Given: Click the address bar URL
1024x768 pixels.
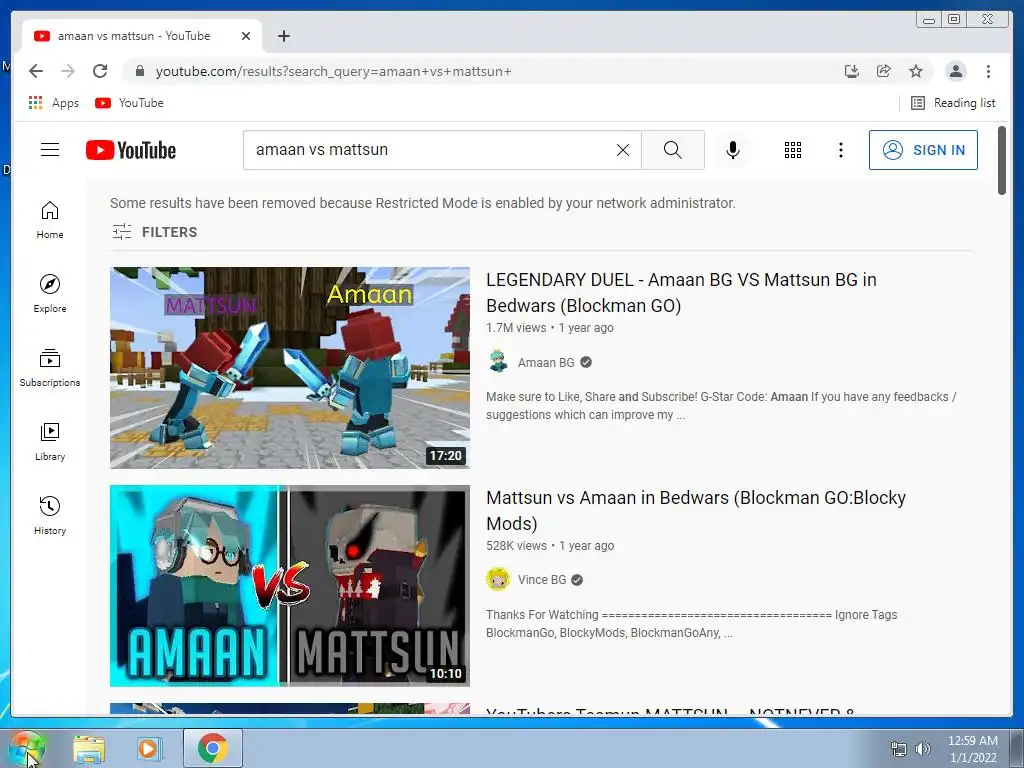Looking at the screenshot, I should 333,72.
